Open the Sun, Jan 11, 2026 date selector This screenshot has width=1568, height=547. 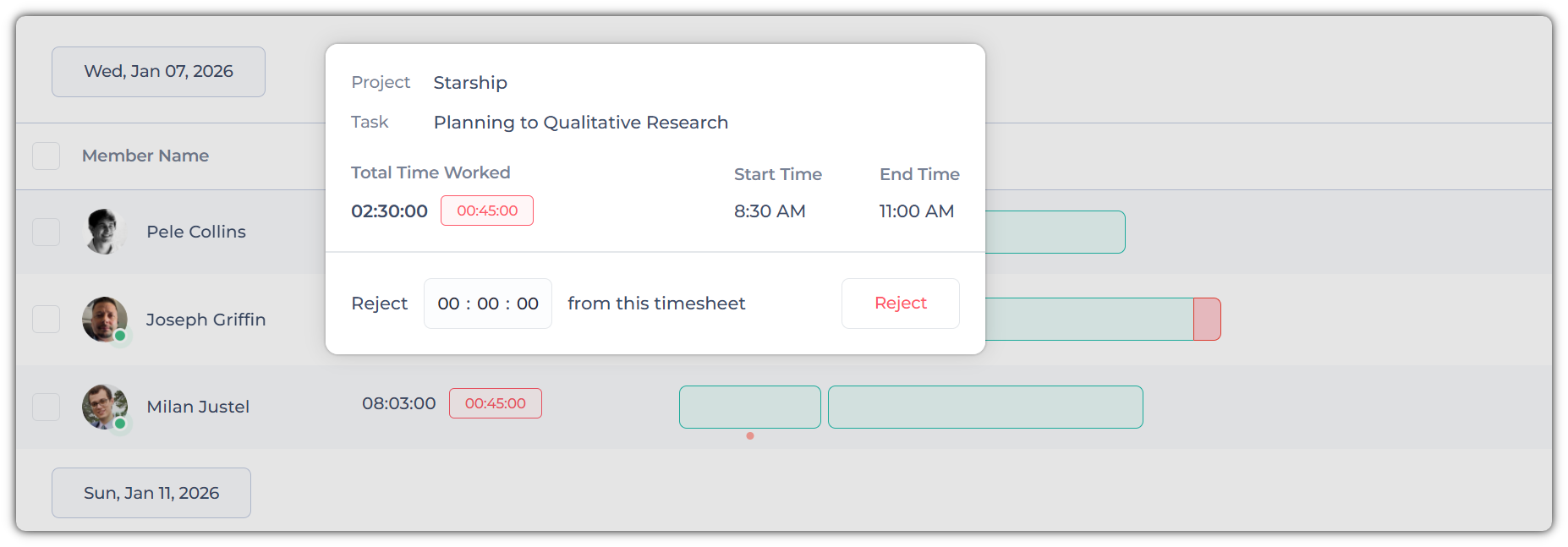coord(151,493)
